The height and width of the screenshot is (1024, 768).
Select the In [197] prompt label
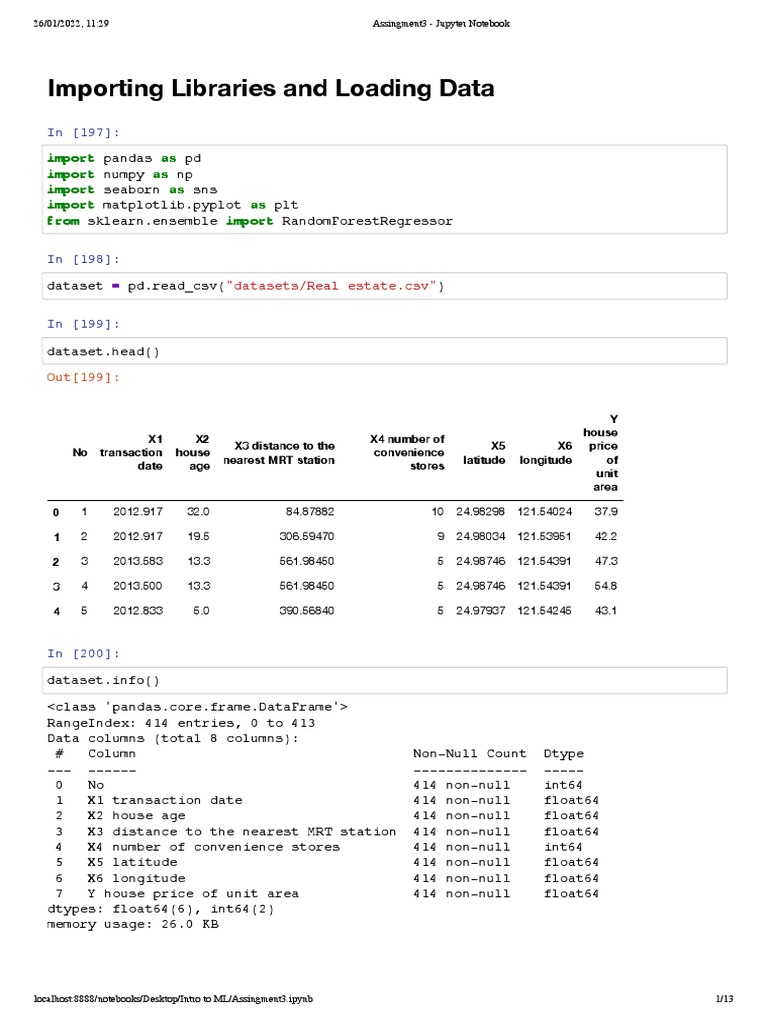click(x=83, y=133)
